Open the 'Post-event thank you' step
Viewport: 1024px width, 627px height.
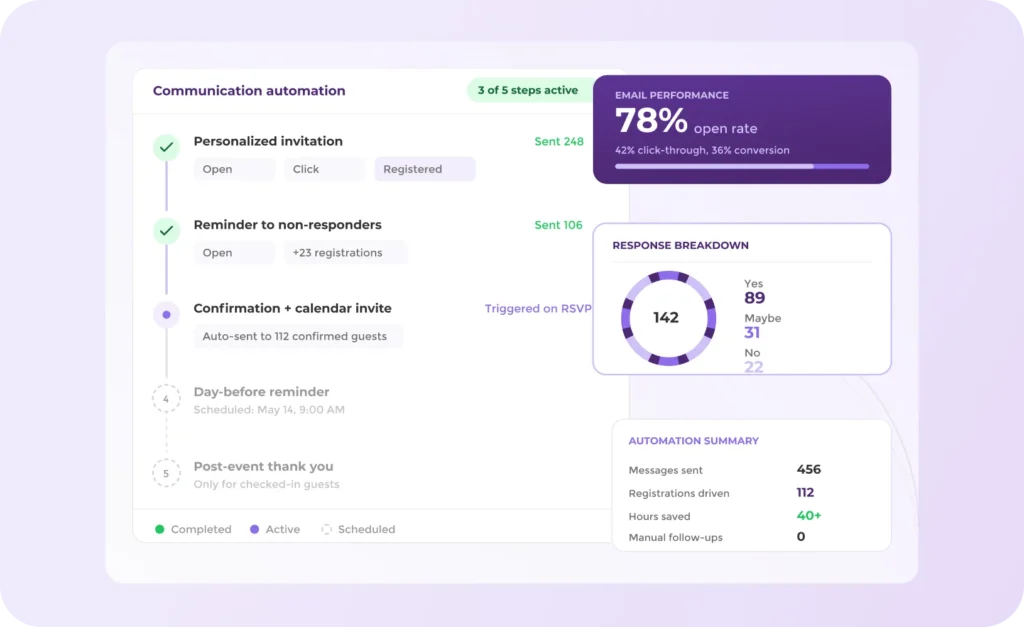point(263,466)
